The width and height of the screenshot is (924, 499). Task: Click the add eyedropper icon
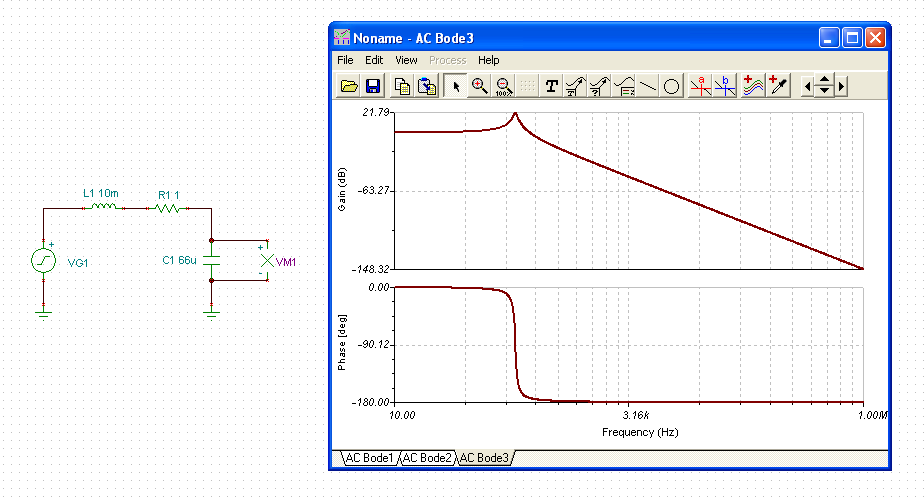click(x=778, y=87)
